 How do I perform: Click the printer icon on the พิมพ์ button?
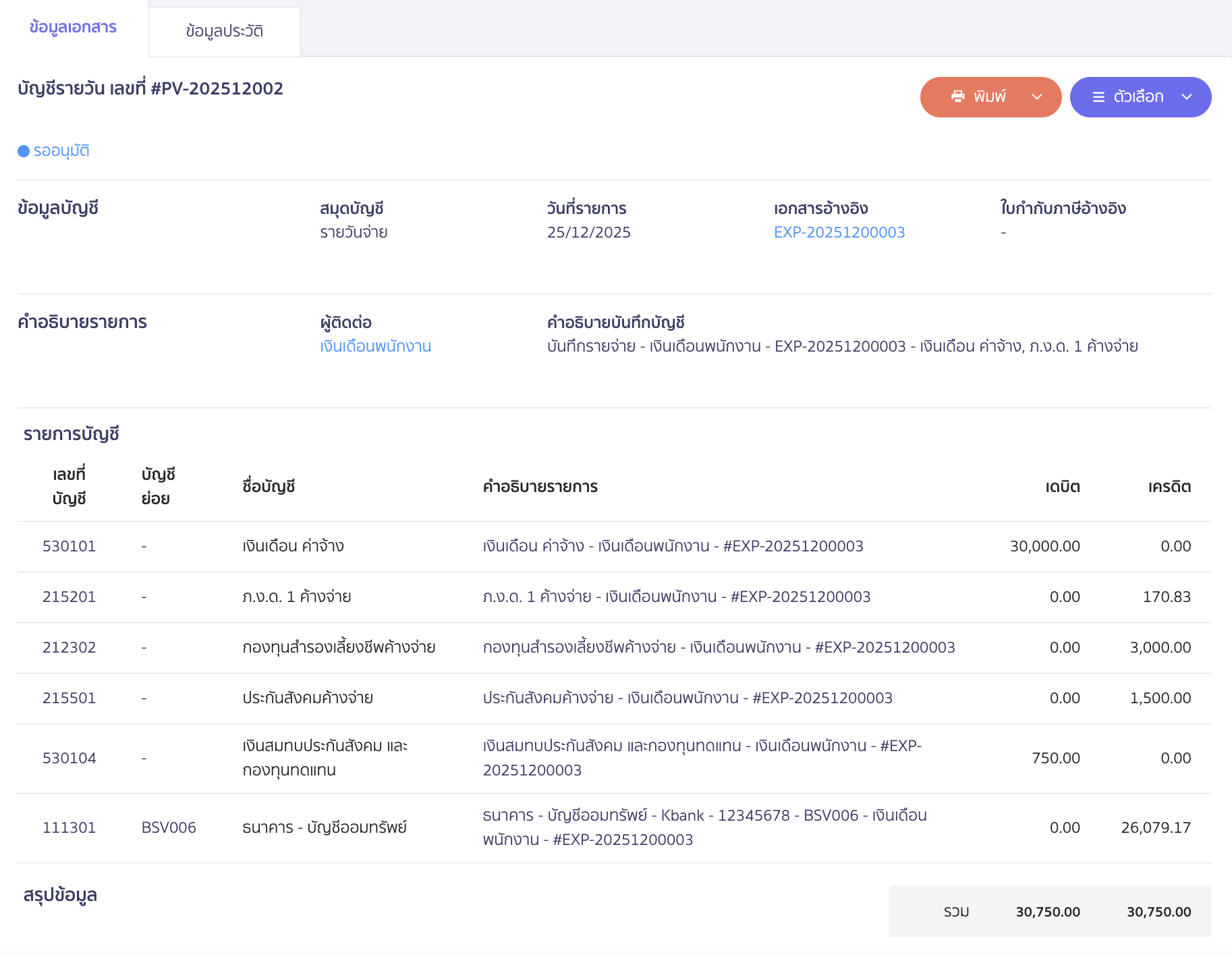click(957, 97)
